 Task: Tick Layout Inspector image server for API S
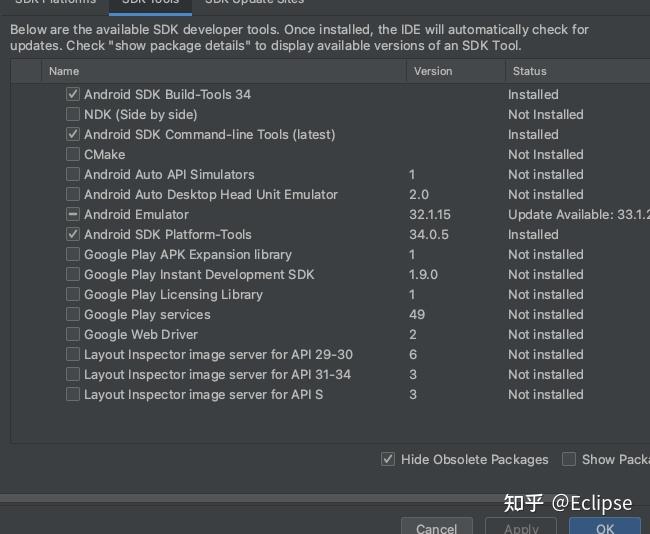point(73,394)
